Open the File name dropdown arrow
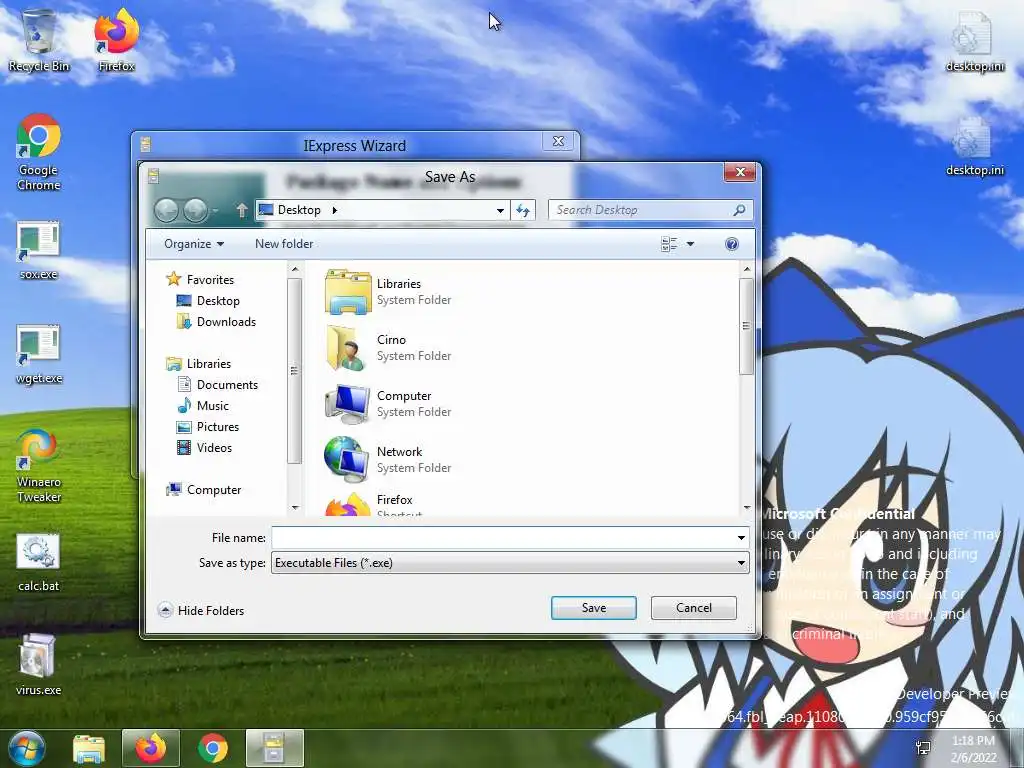 tap(741, 538)
